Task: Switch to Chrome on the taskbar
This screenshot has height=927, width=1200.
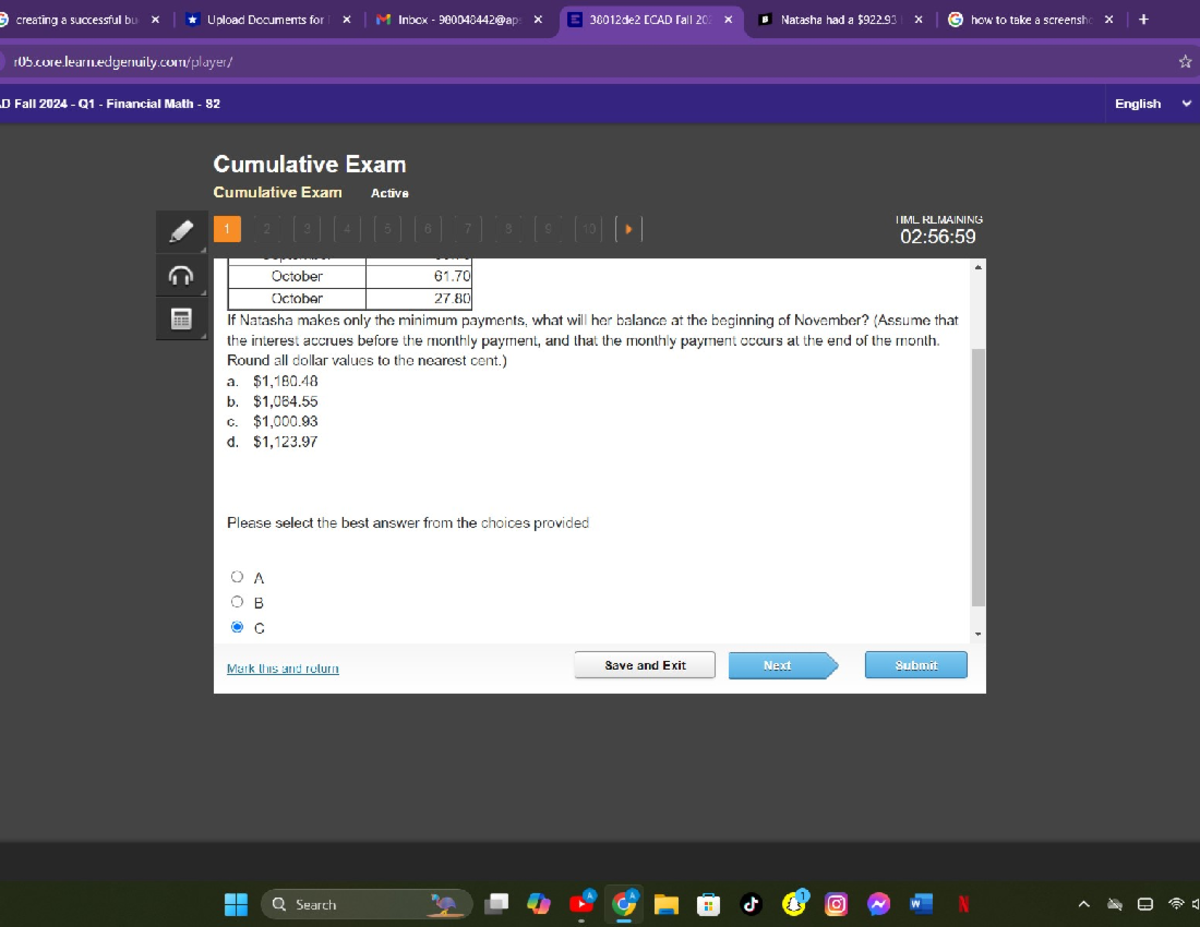Action: 625,904
